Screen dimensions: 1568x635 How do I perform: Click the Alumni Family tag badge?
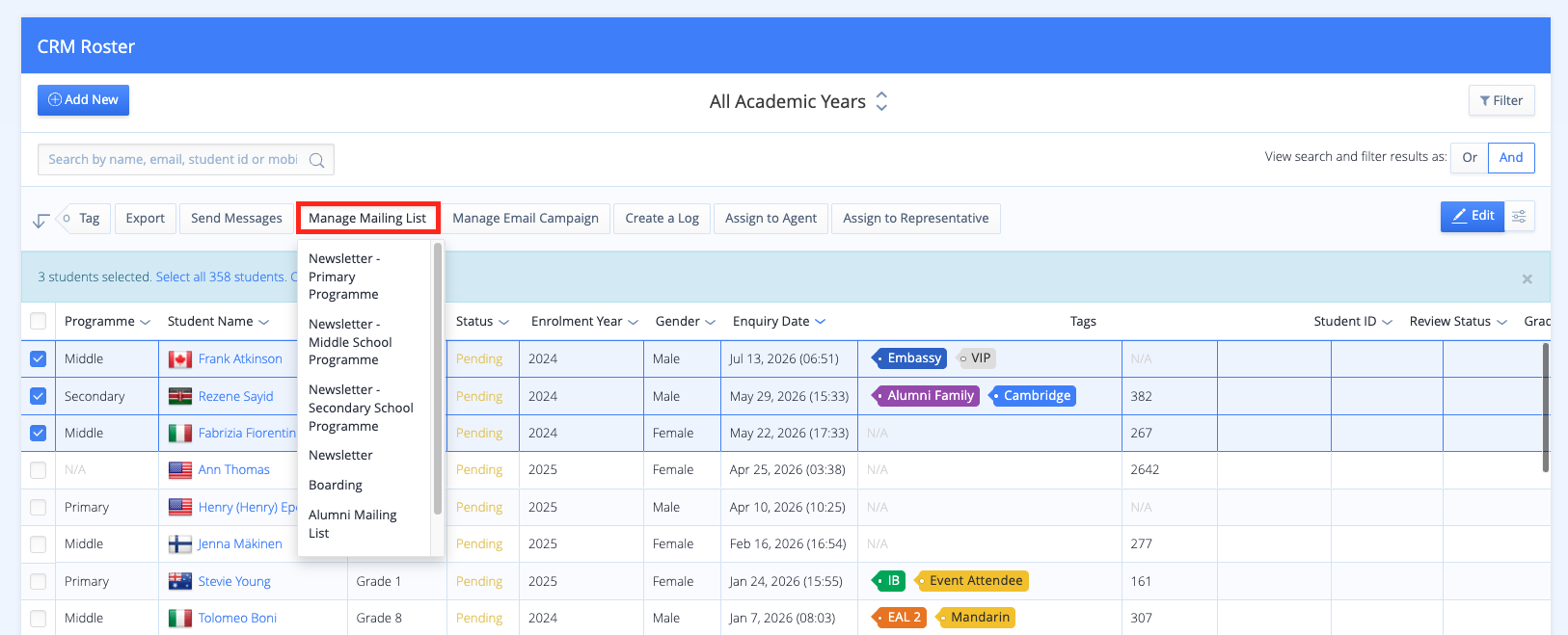click(926, 396)
